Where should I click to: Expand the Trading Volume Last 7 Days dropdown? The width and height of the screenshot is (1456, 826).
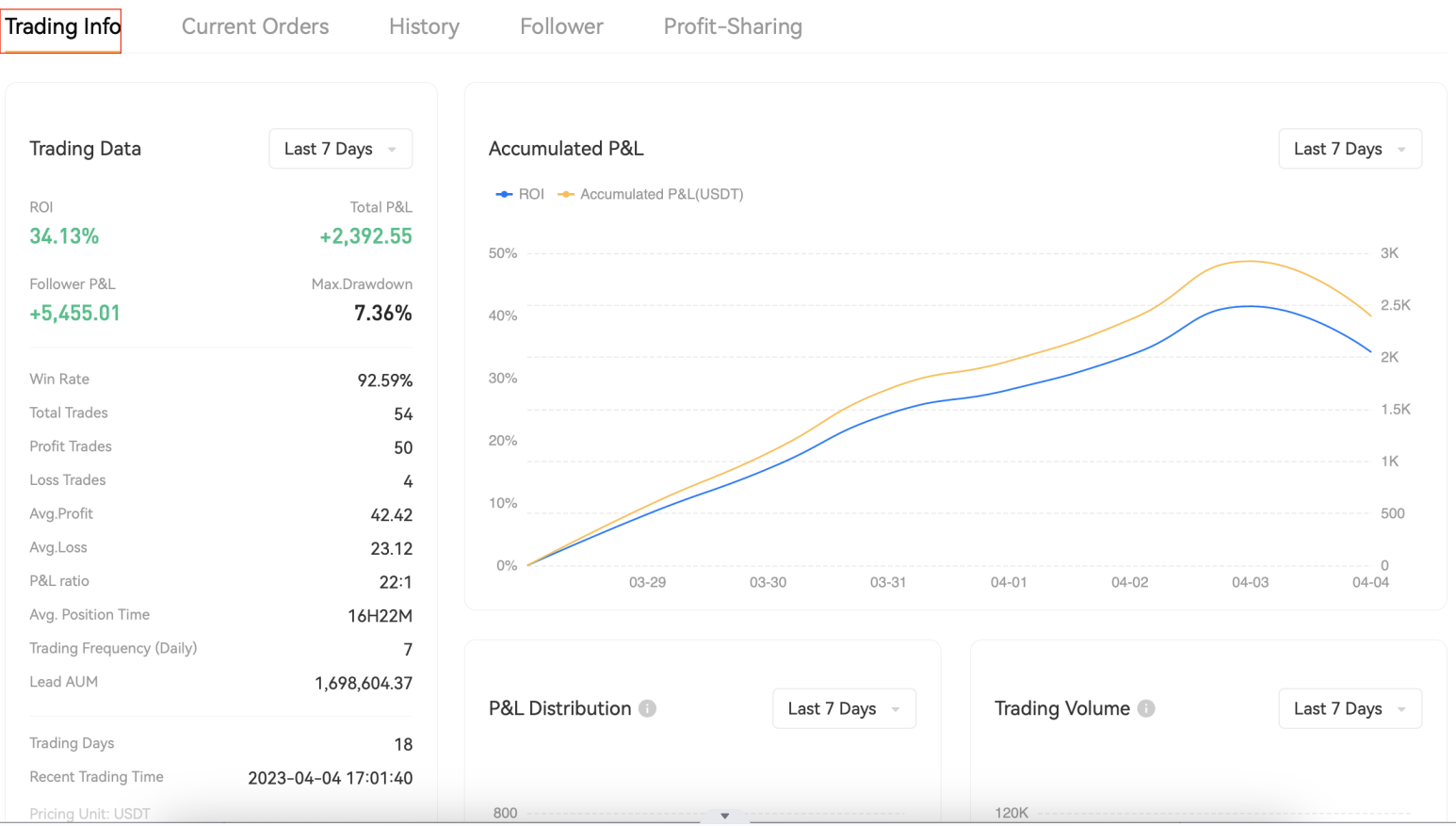[1349, 708]
